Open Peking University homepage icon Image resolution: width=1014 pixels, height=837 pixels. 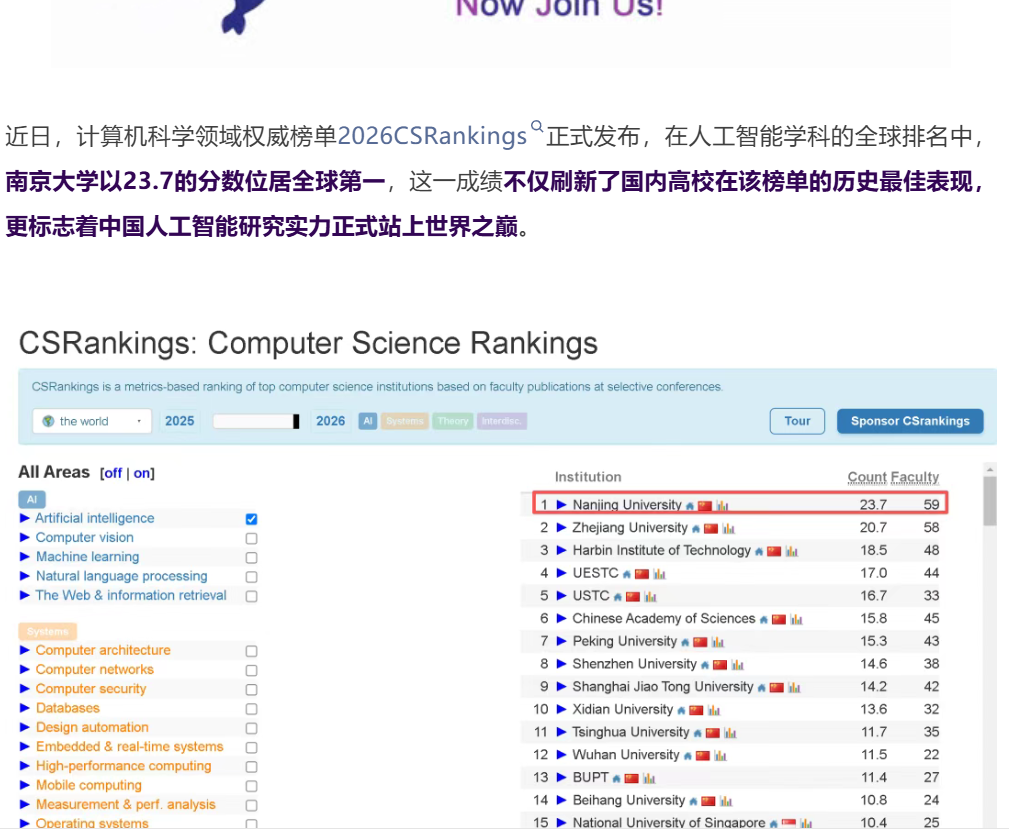(685, 642)
